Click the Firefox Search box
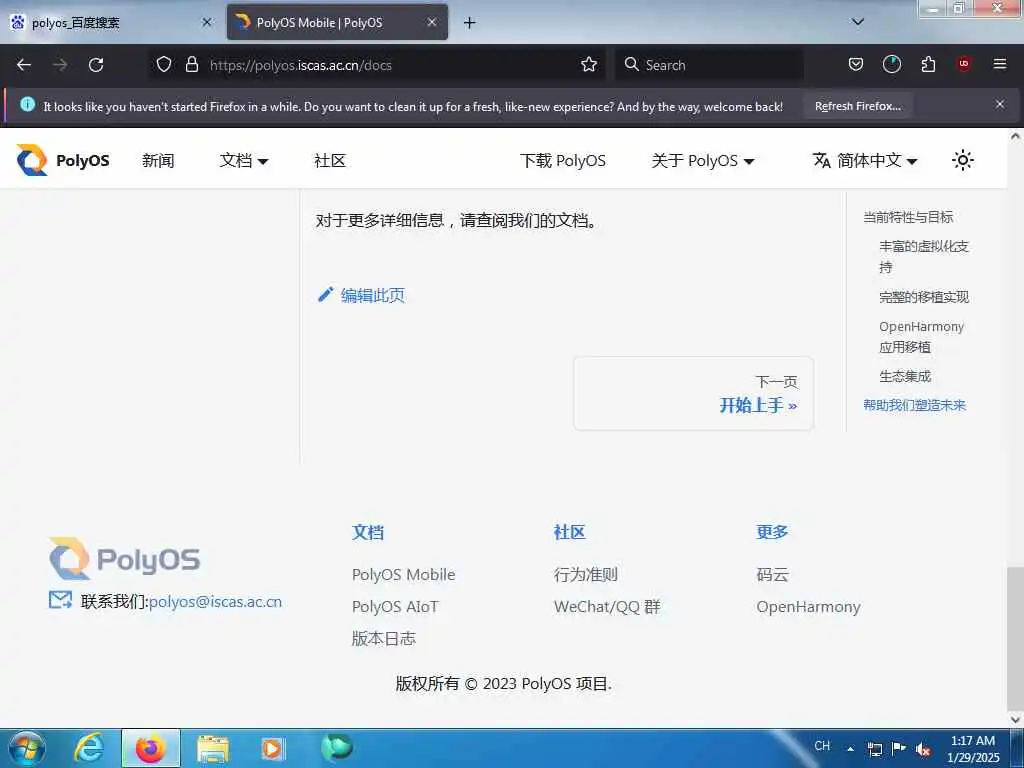The image size is (1024, 768). point(709,65)
